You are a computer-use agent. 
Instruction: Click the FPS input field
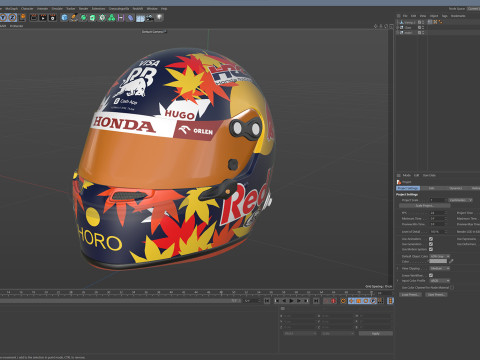click(438, 213)
